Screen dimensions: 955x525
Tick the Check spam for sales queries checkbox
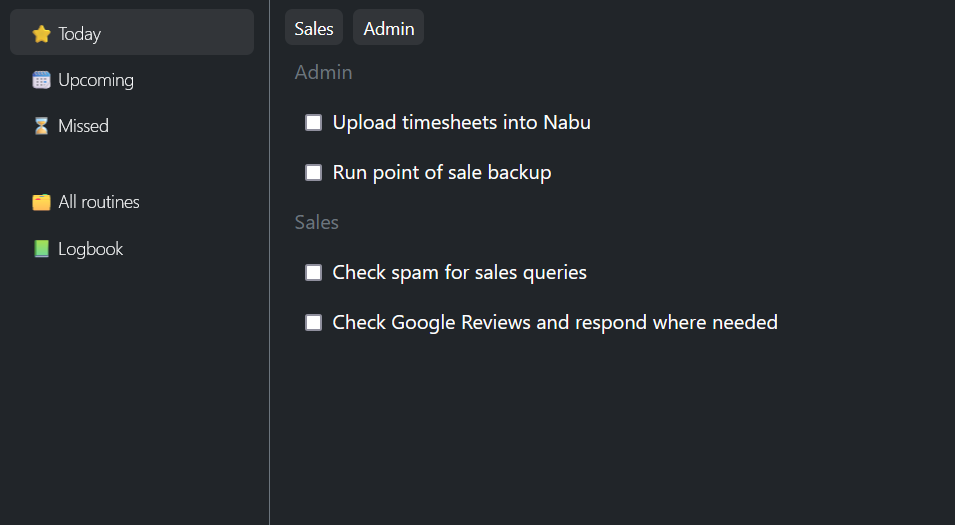click(313, 272)
